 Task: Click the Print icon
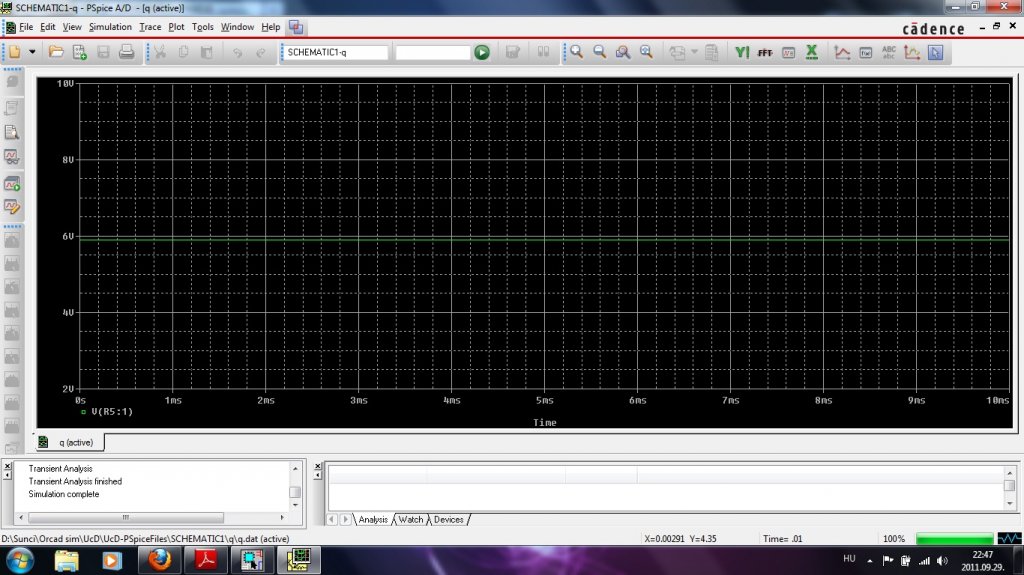pyautogui.click(x=127, y=52)
